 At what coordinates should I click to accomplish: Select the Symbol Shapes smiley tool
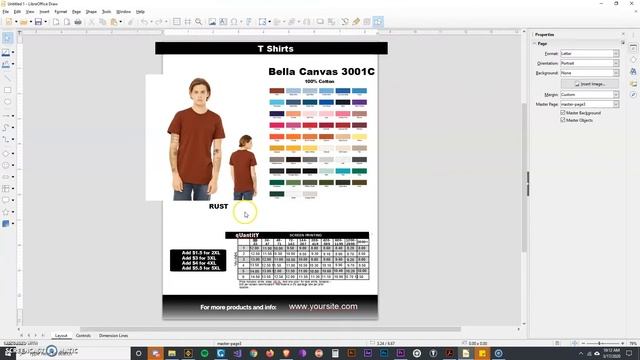coord(6,165)
